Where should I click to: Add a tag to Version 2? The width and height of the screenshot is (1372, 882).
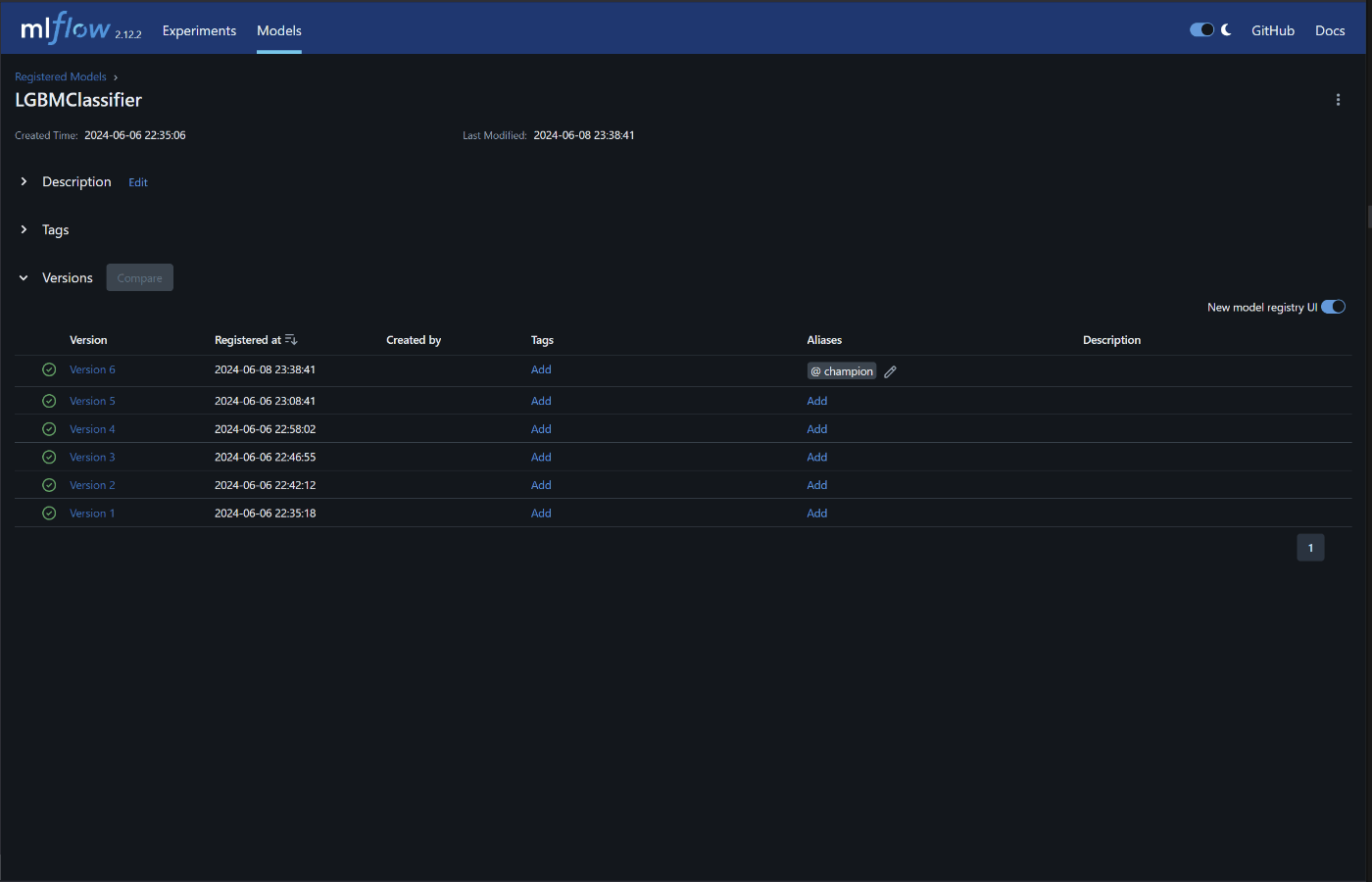541,485
